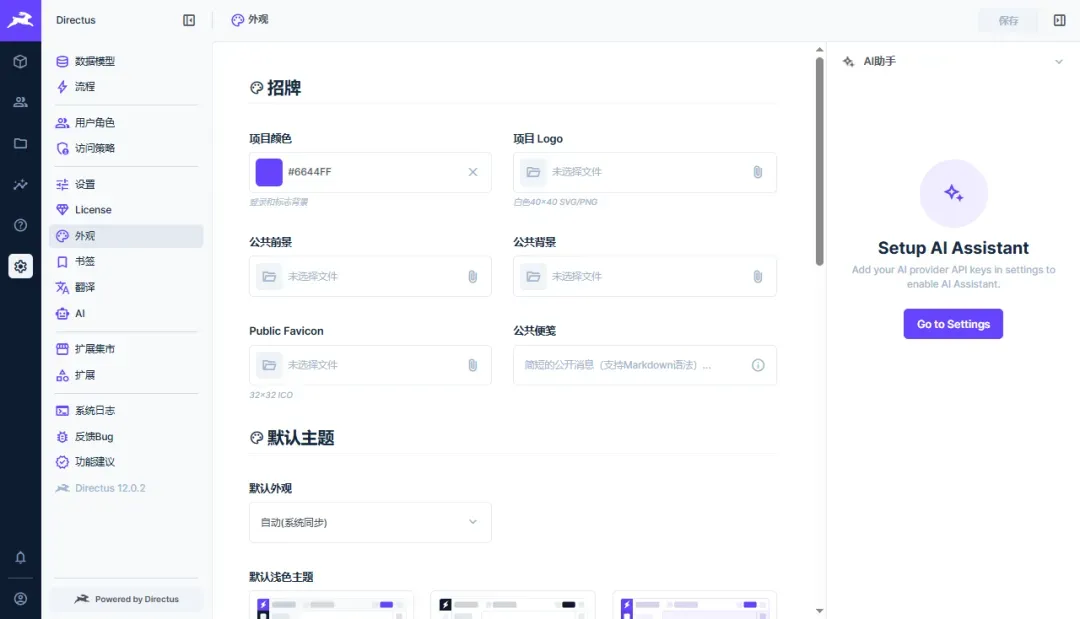Click the purple project color swatch

(x=269, y=172)
